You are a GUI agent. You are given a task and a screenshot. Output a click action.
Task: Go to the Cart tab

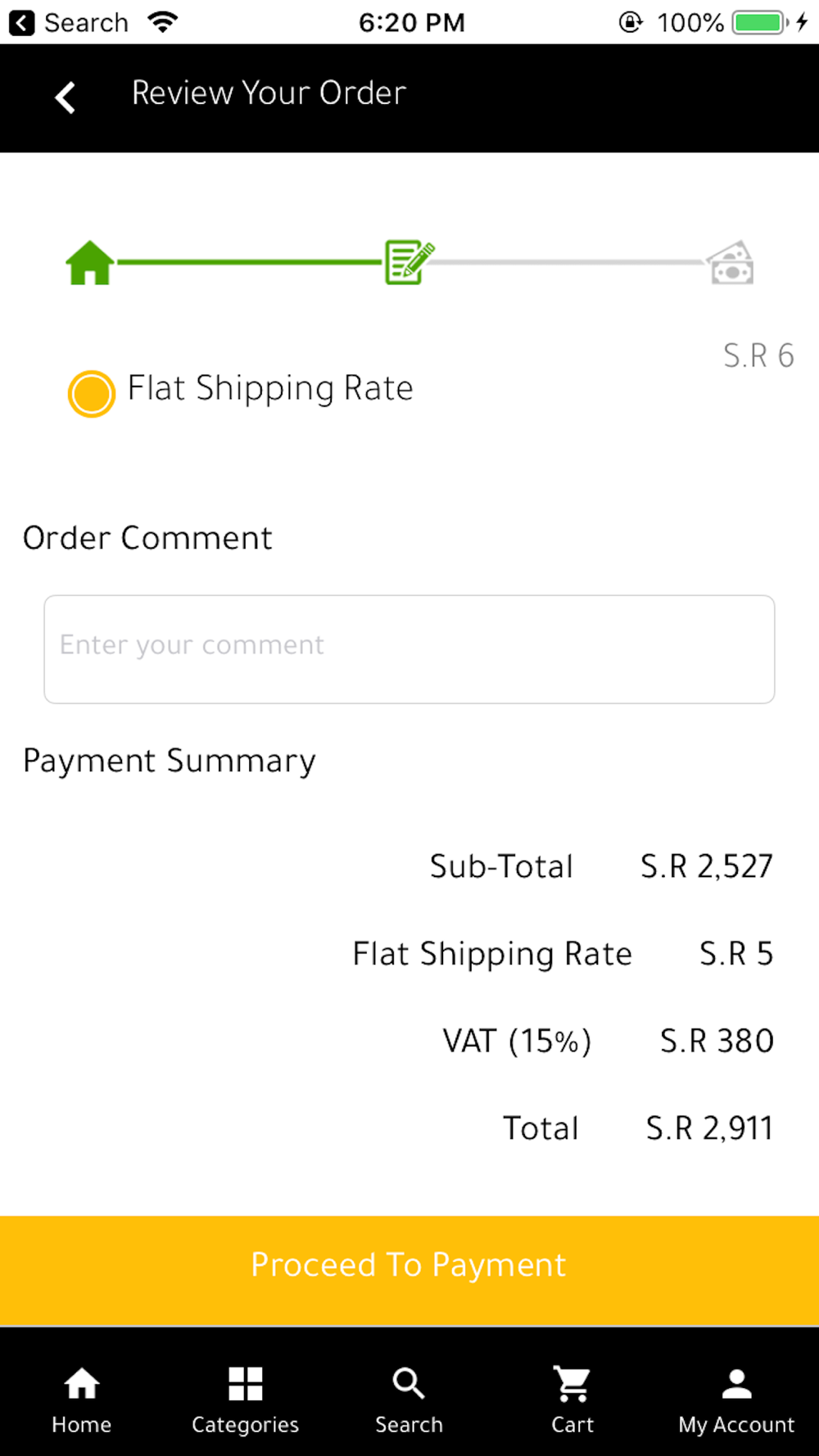tap(572, 1400)
